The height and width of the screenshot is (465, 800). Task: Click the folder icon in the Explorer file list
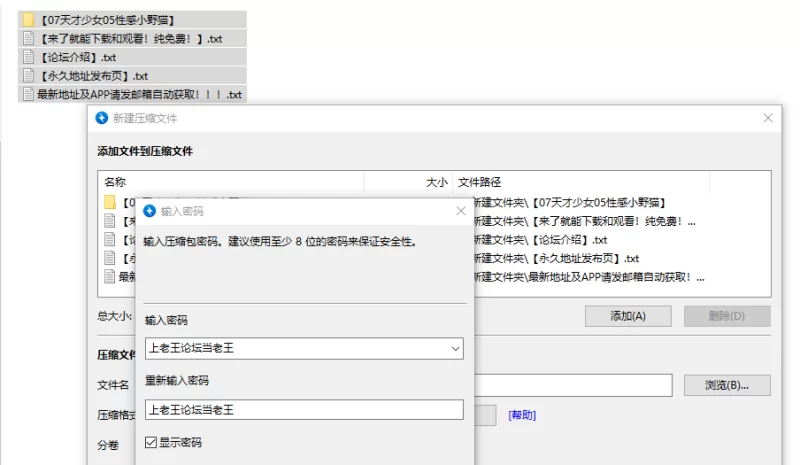tap(29, 20)
